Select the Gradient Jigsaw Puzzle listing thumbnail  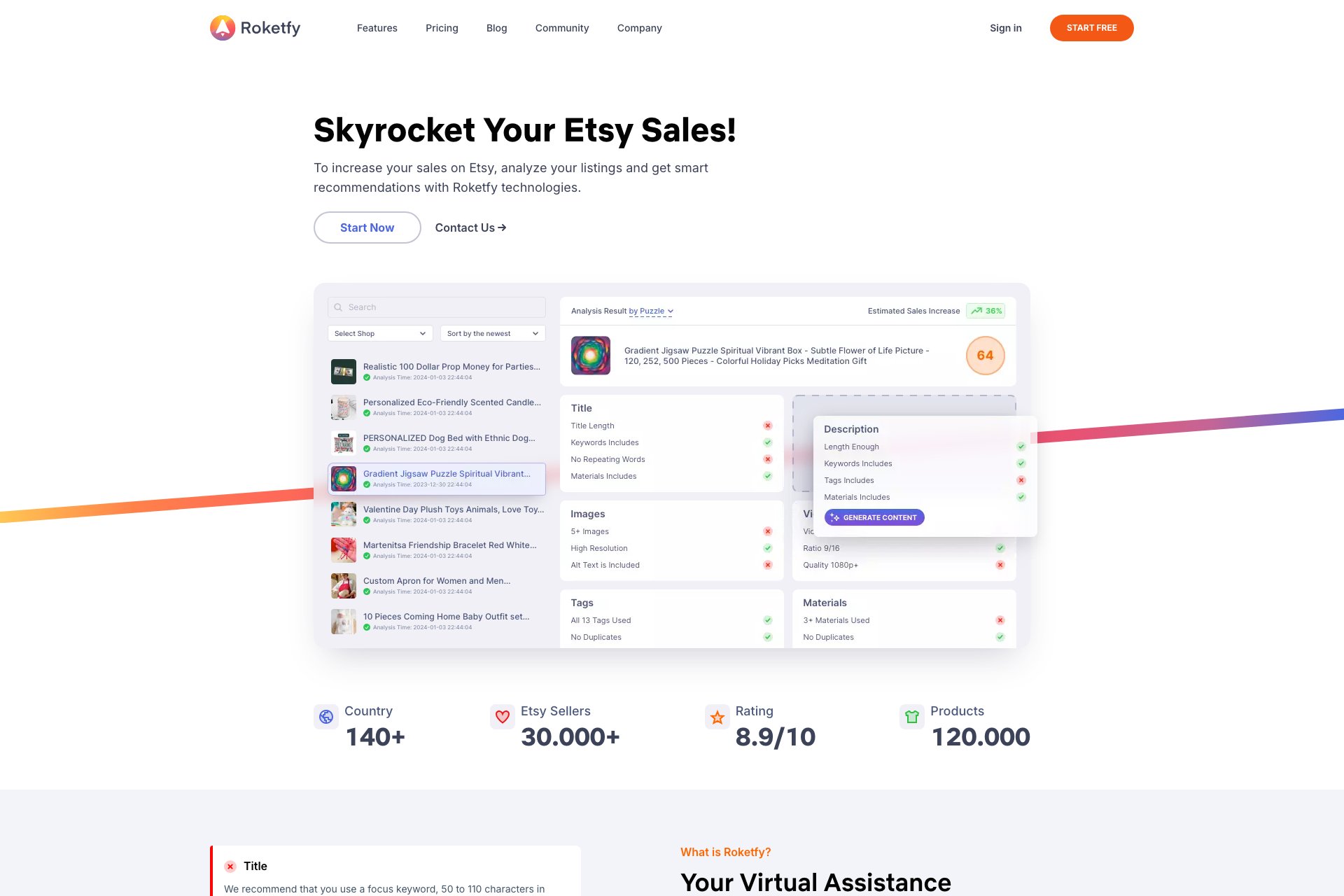pos(344,479)
